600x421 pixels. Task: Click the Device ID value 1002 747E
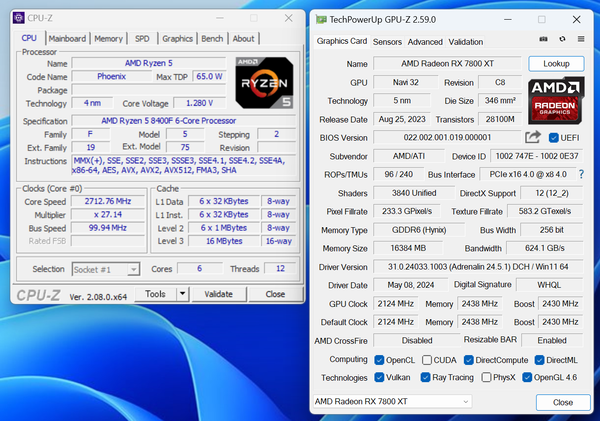click(x=537, y=156)
